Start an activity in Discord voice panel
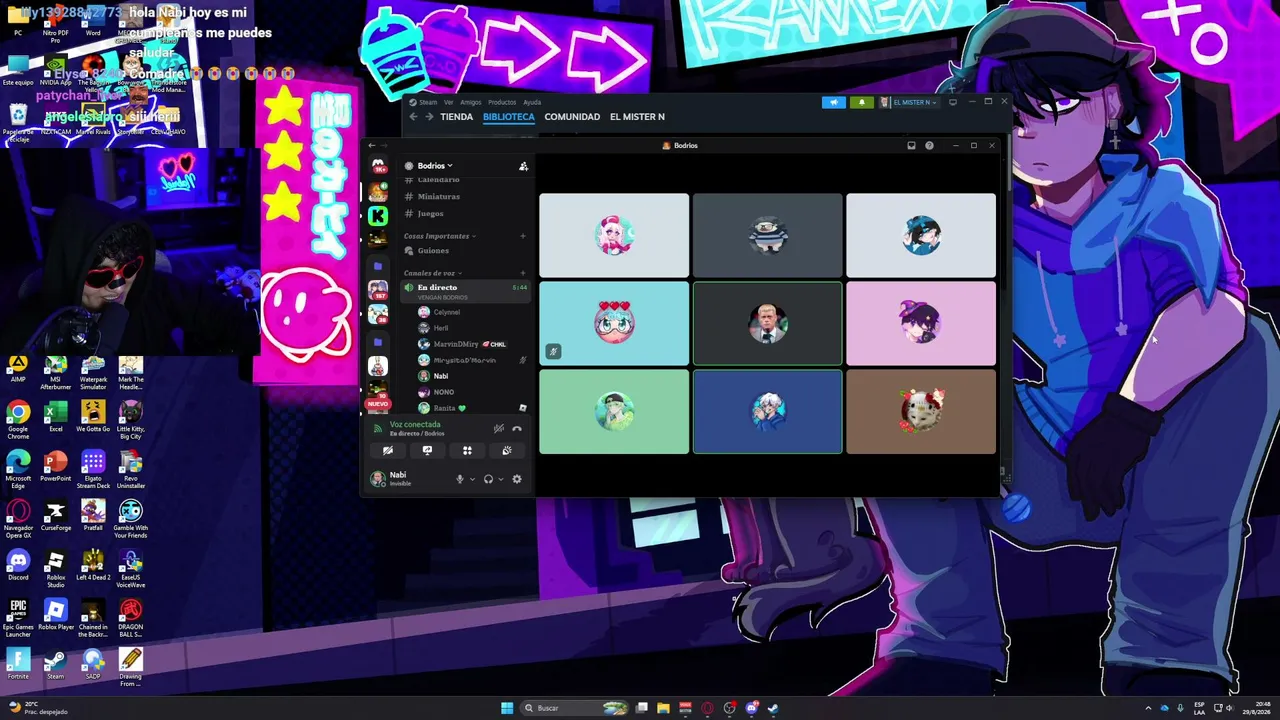This screenshot has width=1280, height=720. [467, 451]
